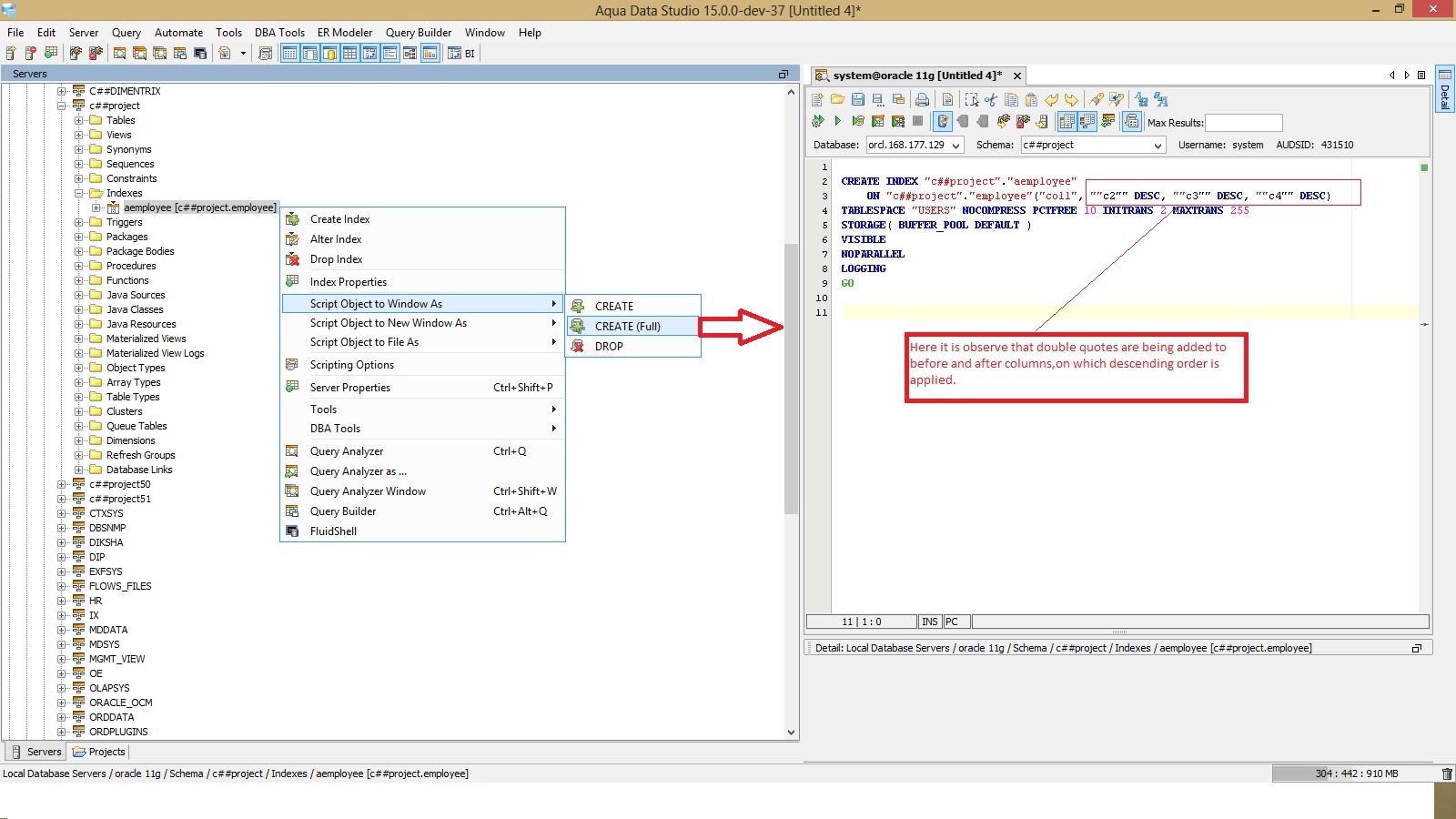Expand the Tables folder under c##project

(79, 120)
